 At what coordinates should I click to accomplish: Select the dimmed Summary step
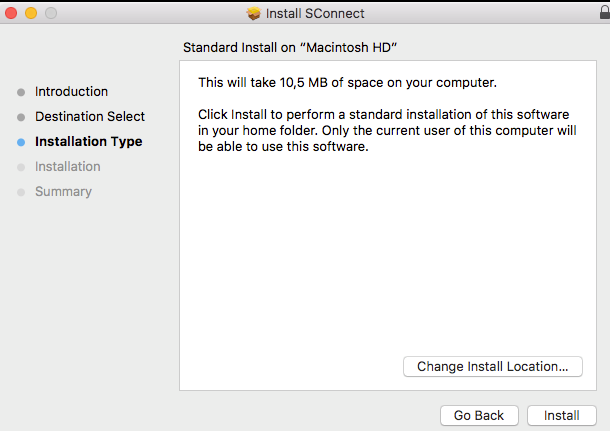(x=63, y=191)
